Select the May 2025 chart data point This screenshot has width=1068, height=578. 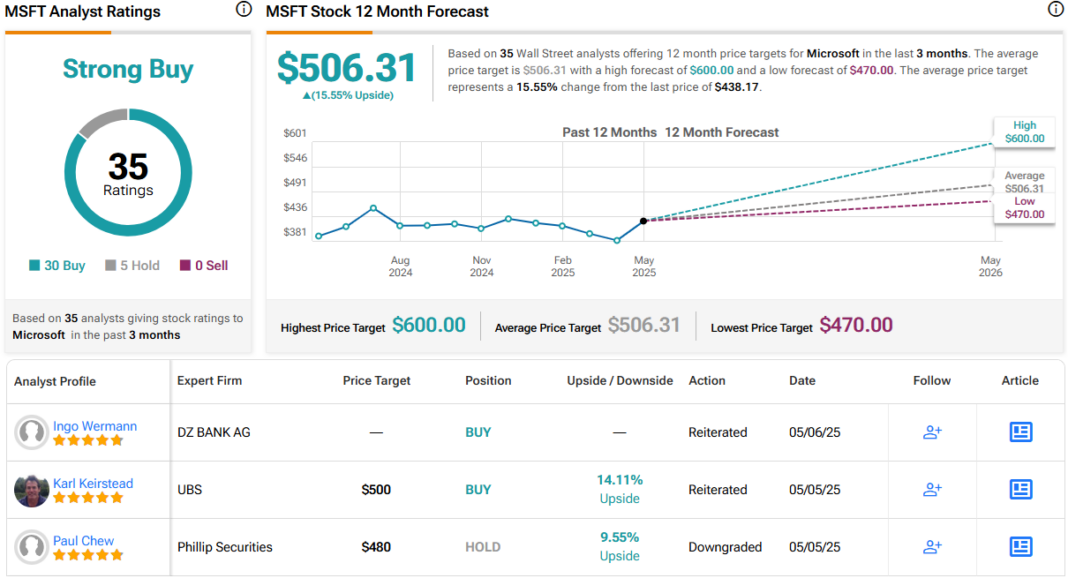click(x=643, y=220)
